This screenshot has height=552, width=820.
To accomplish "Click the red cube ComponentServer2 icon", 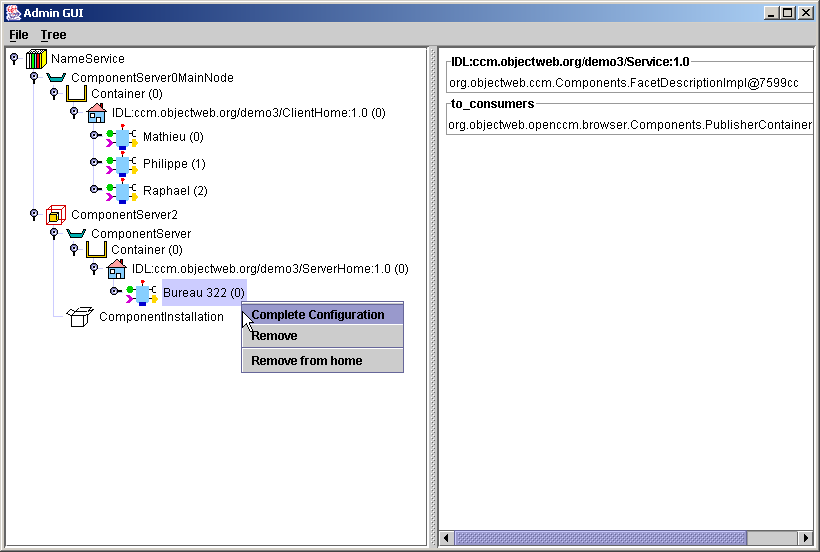I will coord(56,215).
